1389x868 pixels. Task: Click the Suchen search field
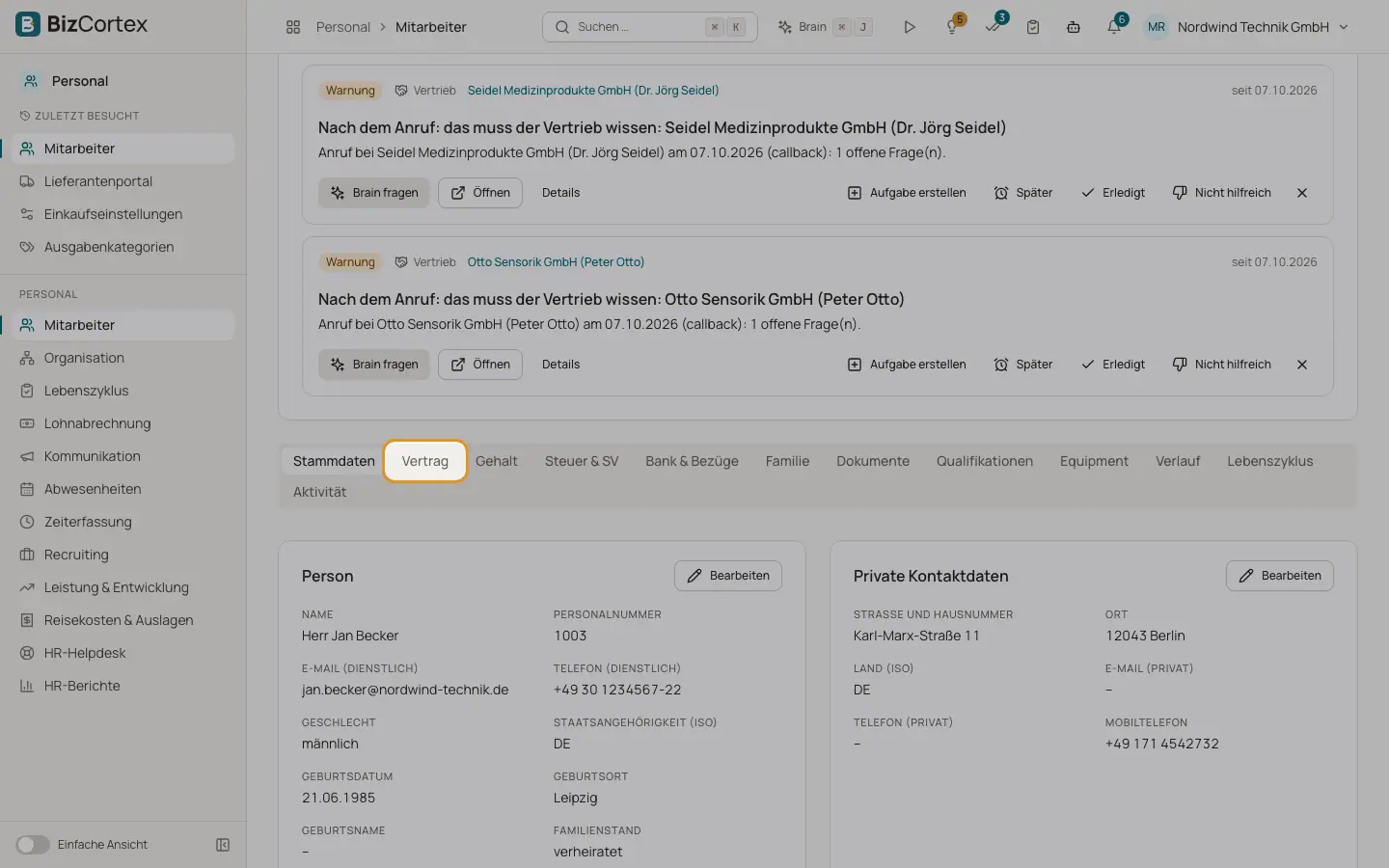pyautogui.click(x=650, y=27)
